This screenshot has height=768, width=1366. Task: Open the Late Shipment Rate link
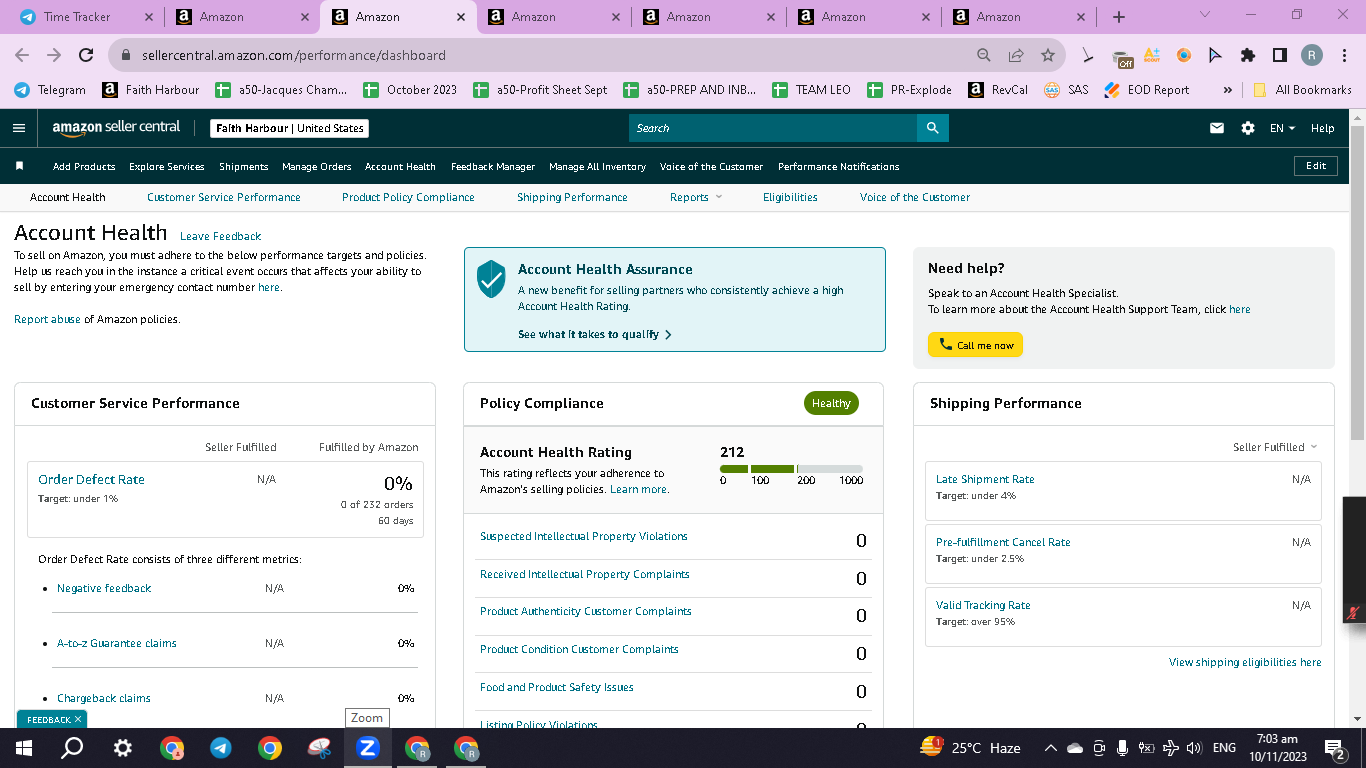pyautogui.click(x=985, y=479)
